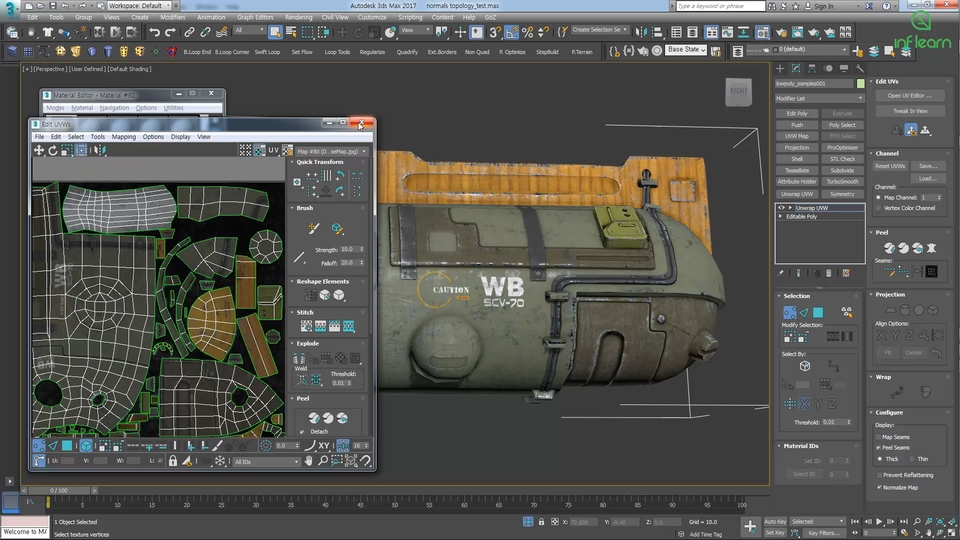Click TurboSmooth modifier button
The height and width of the screenshot is (540, 960).
tap(842, 182)
